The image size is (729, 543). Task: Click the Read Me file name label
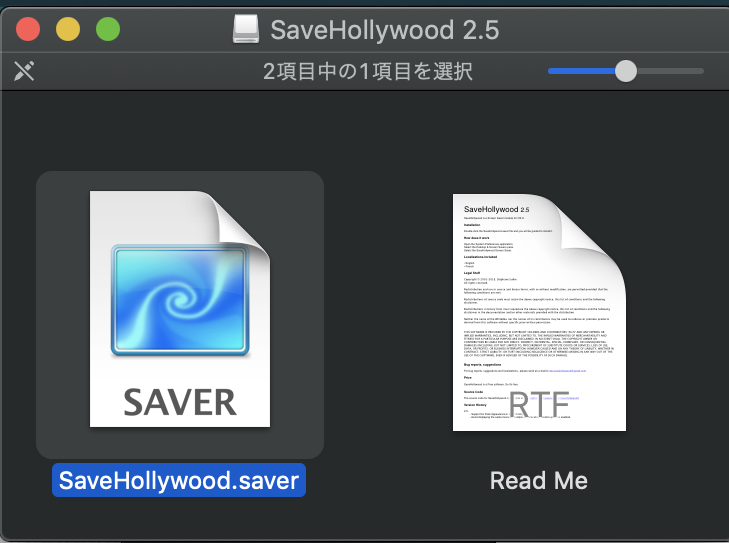coord(539,481)
